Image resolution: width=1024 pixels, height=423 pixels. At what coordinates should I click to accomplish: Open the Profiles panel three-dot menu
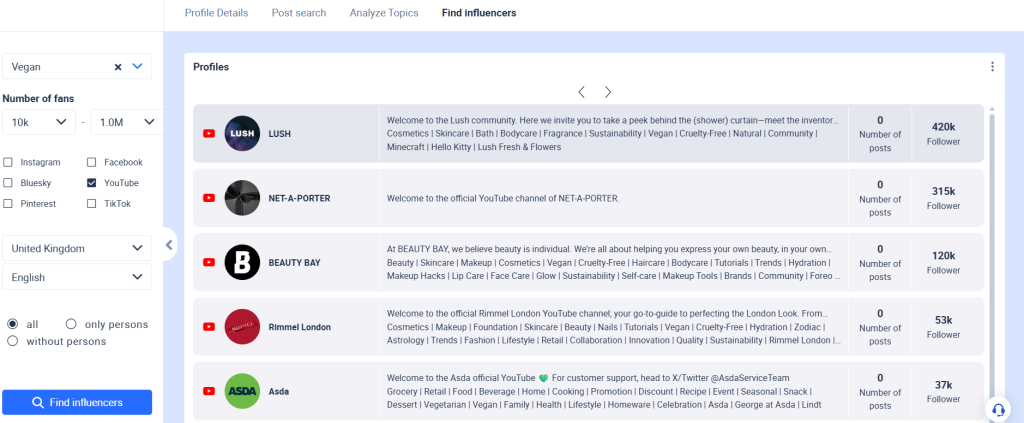click(992, 67)
